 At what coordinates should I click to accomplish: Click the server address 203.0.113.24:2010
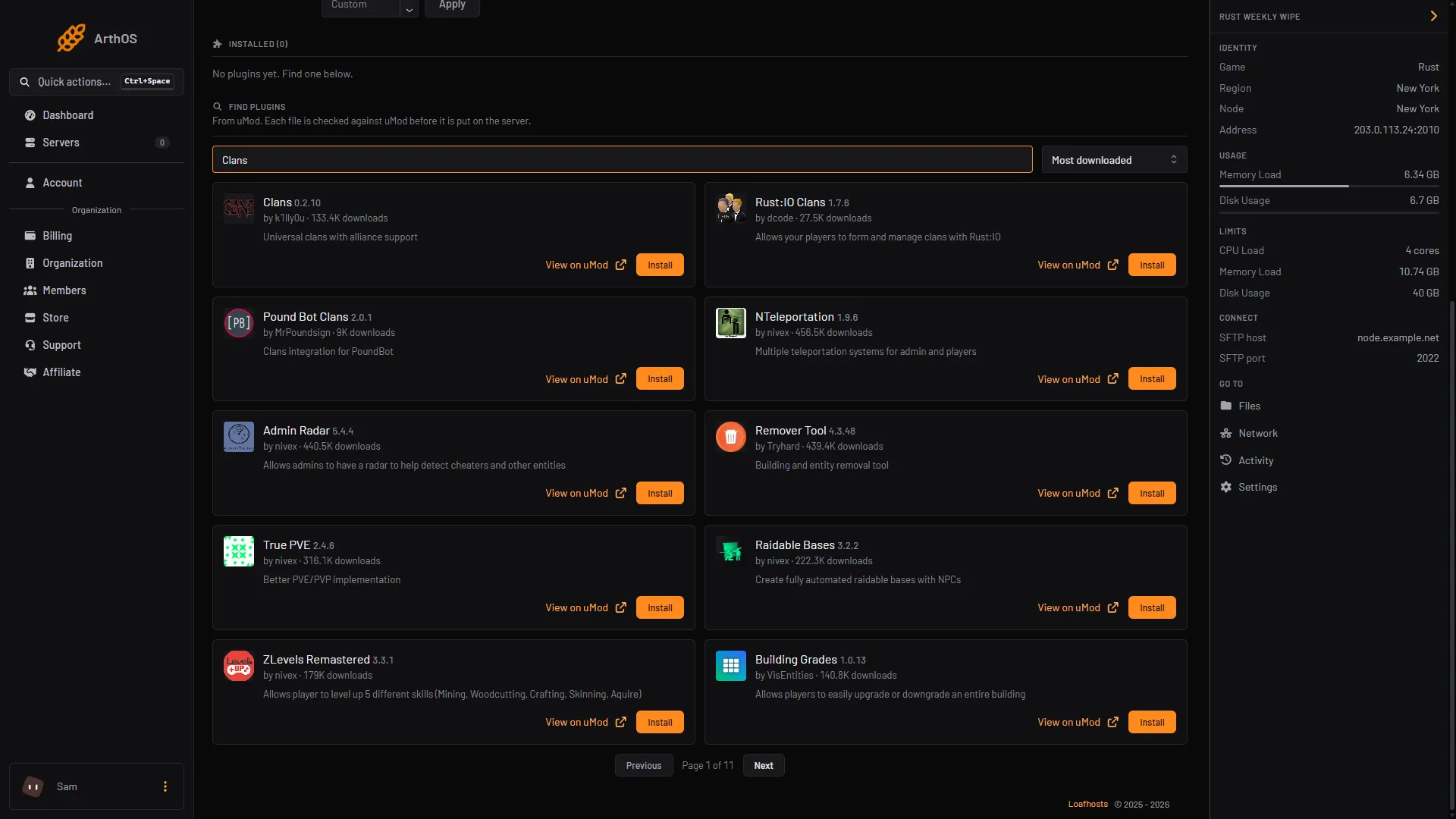click(1396, 130)
